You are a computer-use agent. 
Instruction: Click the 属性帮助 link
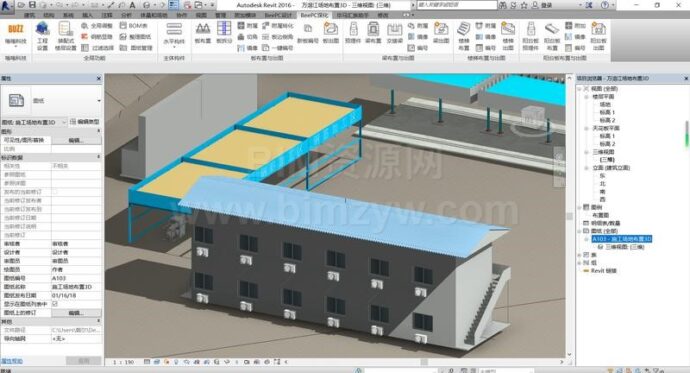click(x=11, y=361)
